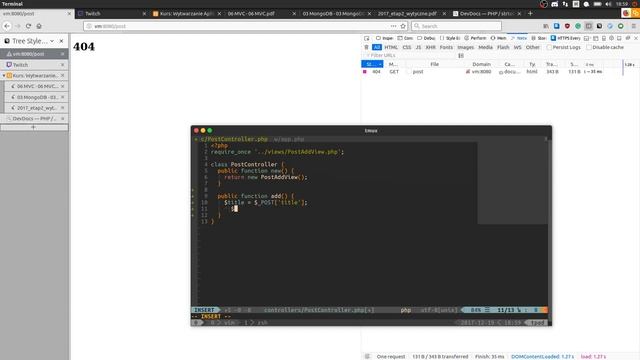Clear network log with trash icon

[367, 47]
